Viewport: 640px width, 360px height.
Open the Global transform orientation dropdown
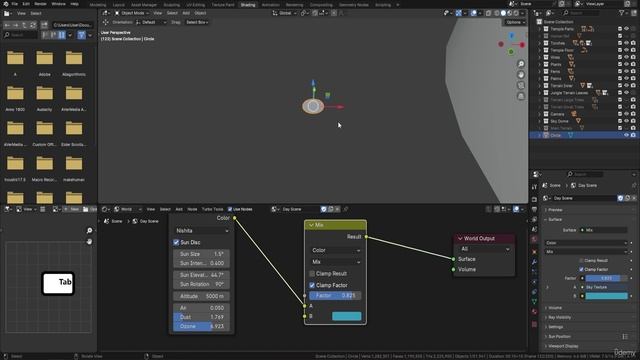[x=284, y=13]
